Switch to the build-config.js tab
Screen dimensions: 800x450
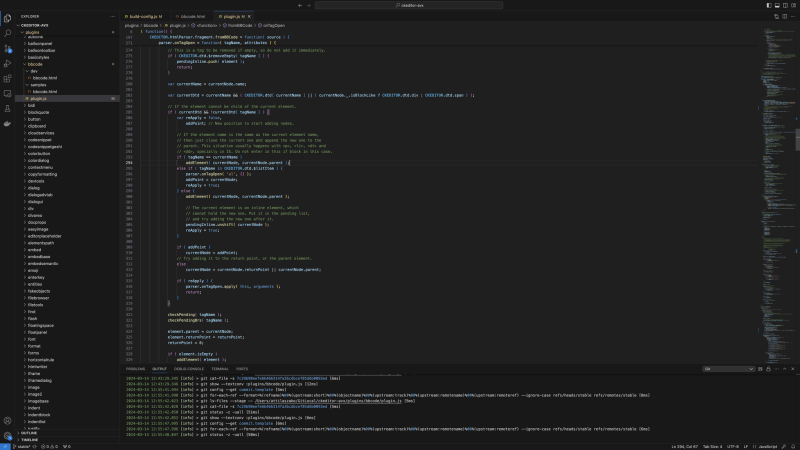(x=144, y=16)
